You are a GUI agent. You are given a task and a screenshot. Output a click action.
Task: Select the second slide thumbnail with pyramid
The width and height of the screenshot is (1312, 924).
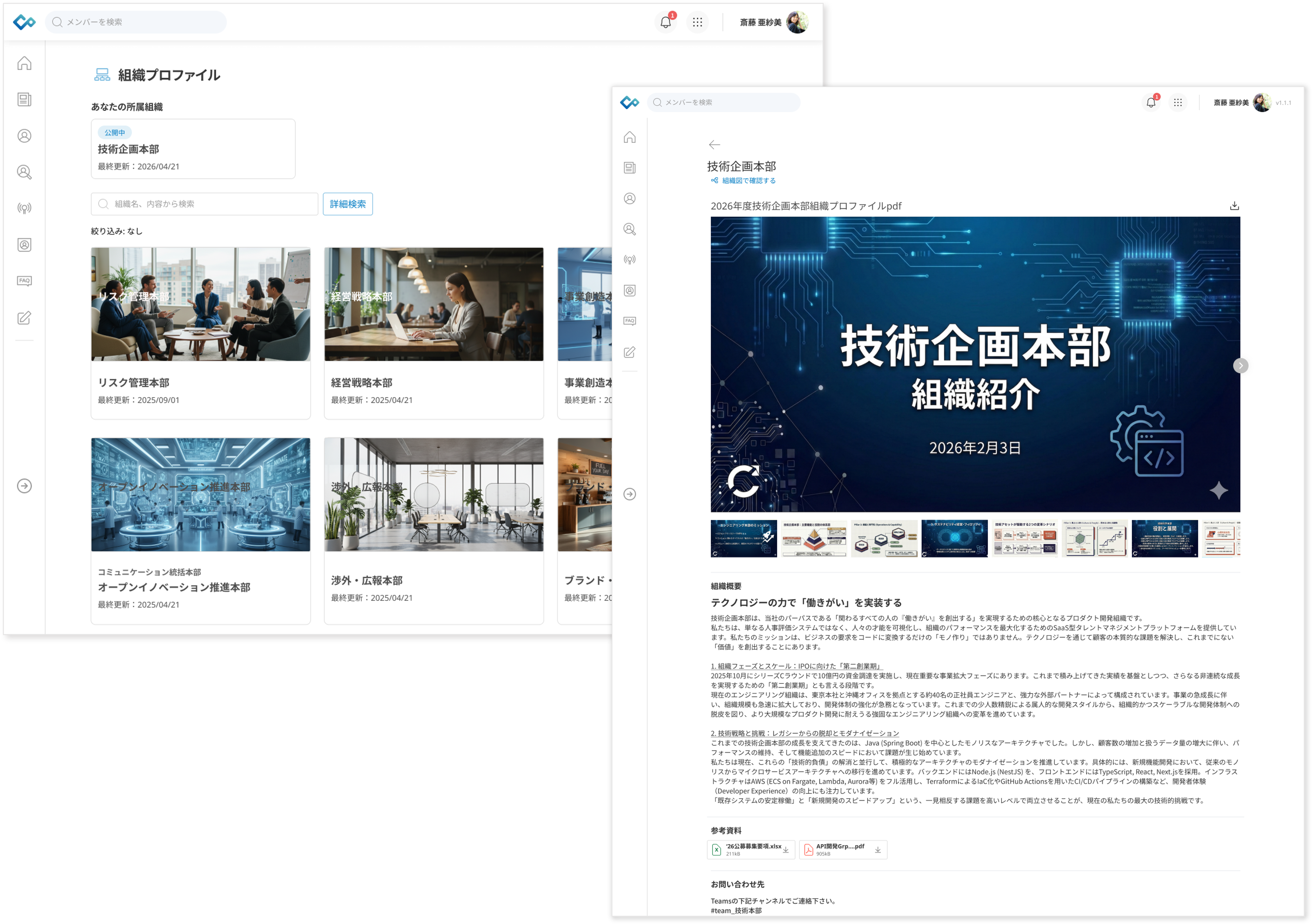(x=814, y=538)
